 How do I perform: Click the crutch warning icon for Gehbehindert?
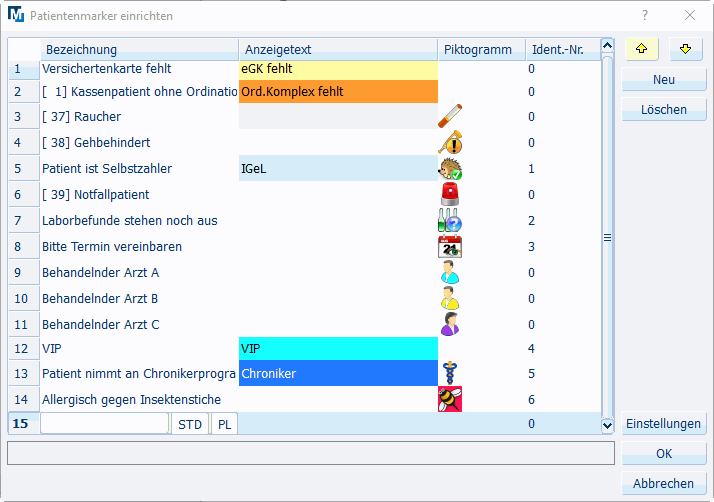[x=450, y=144]
